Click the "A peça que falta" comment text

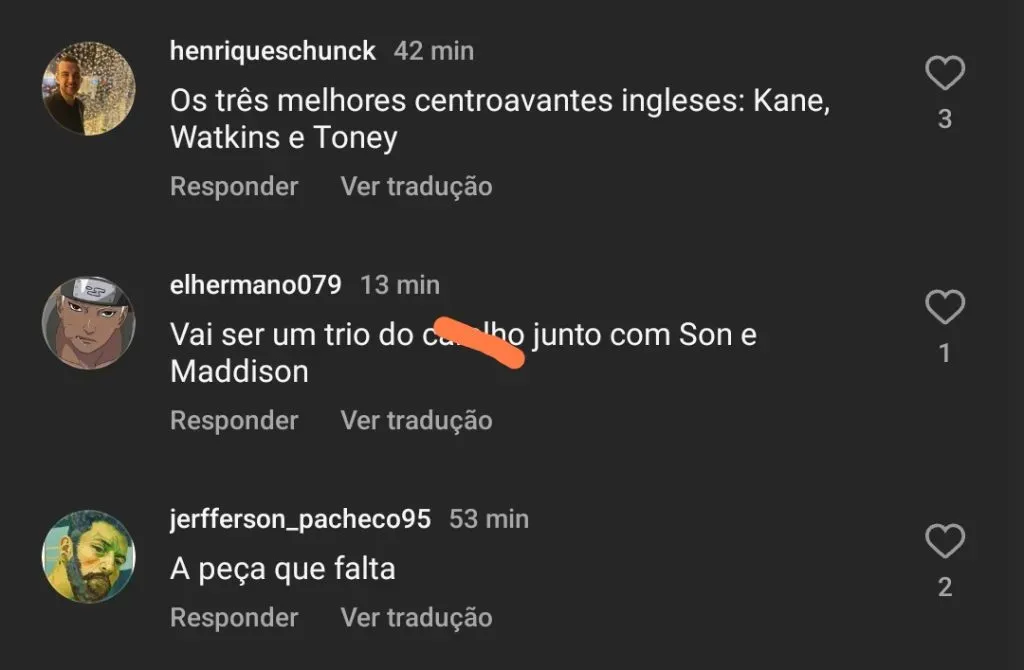pyautogui.click(x=283, y=569)
